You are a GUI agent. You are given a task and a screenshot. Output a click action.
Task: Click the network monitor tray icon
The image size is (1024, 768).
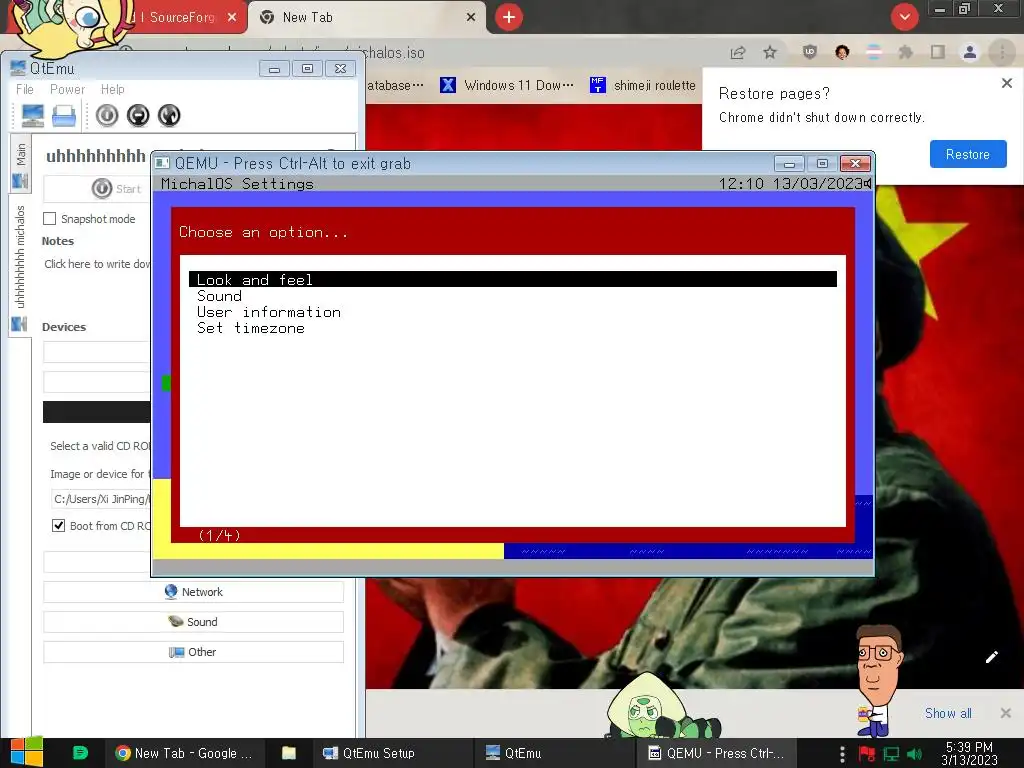click(891, 754)
